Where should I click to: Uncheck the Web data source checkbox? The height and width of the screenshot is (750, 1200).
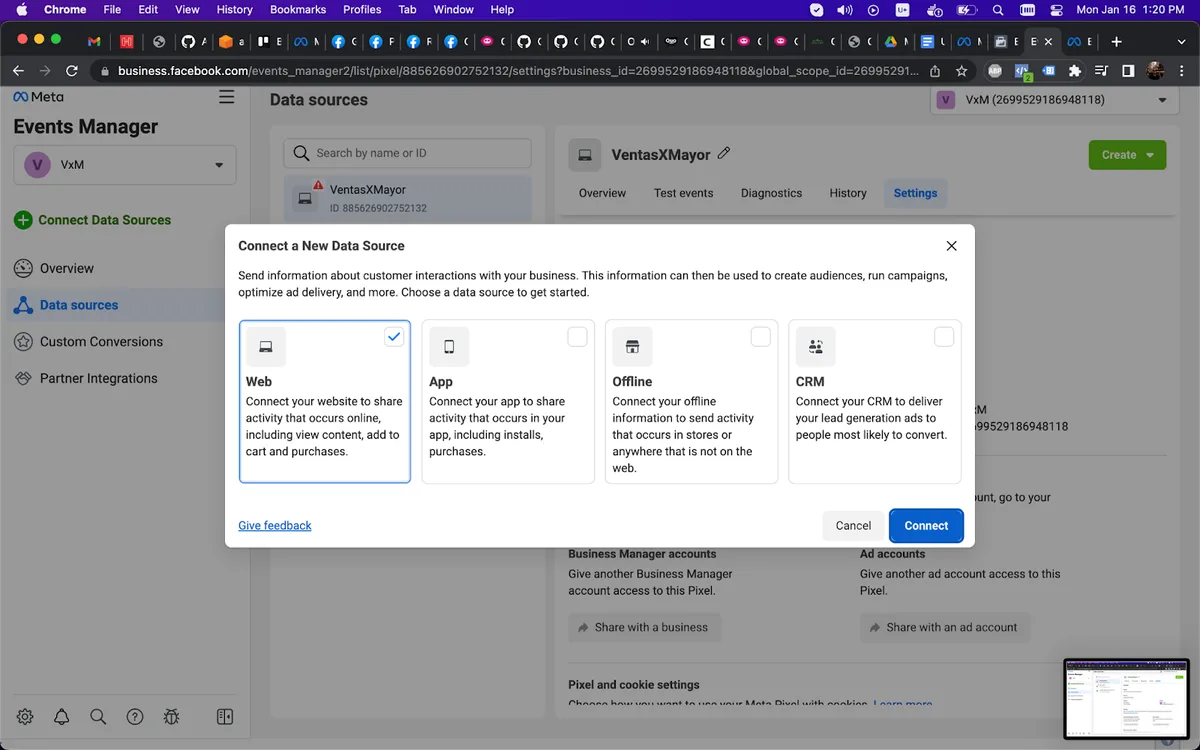[394, 337]
